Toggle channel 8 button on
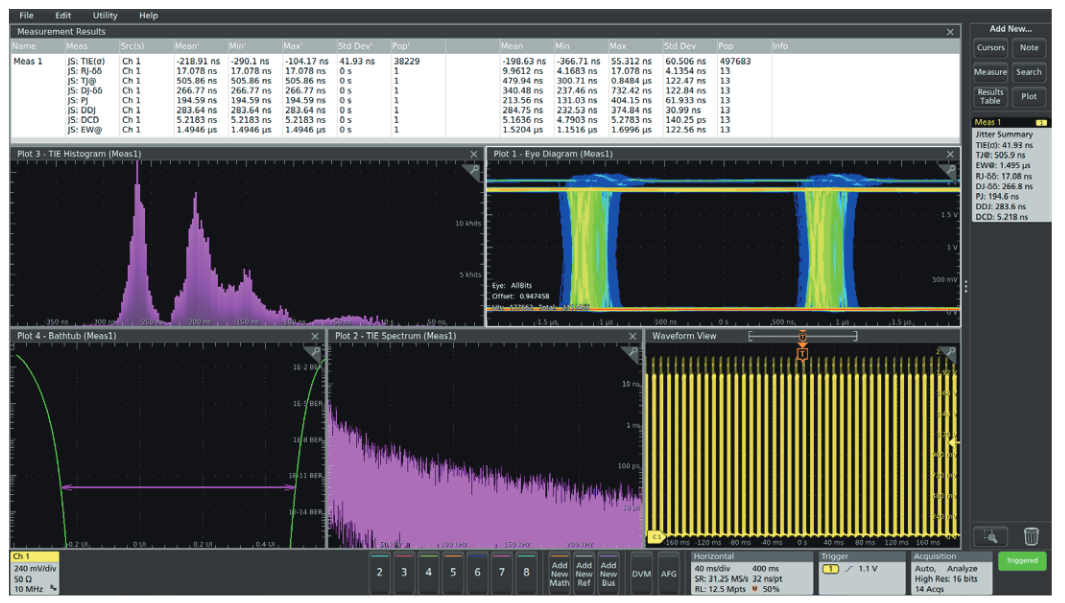 click(526, 571)
